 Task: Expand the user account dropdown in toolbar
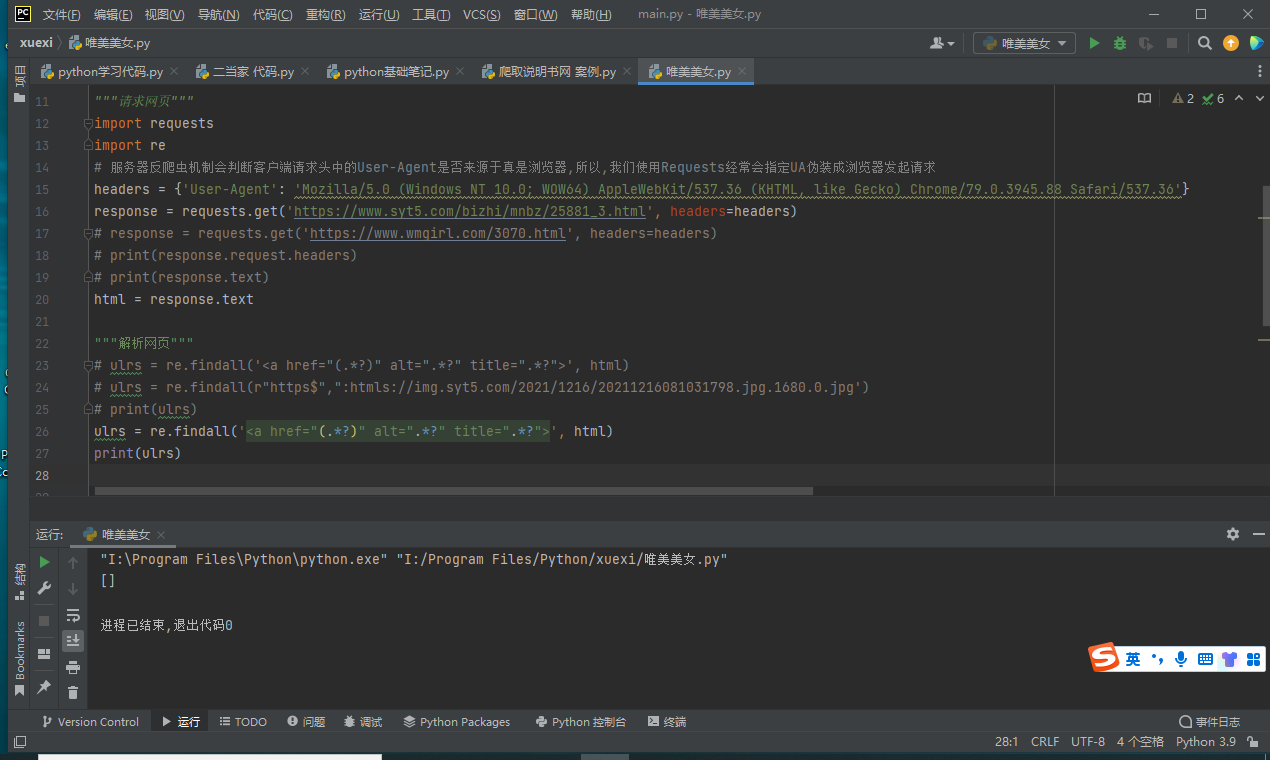coord(942,43)
